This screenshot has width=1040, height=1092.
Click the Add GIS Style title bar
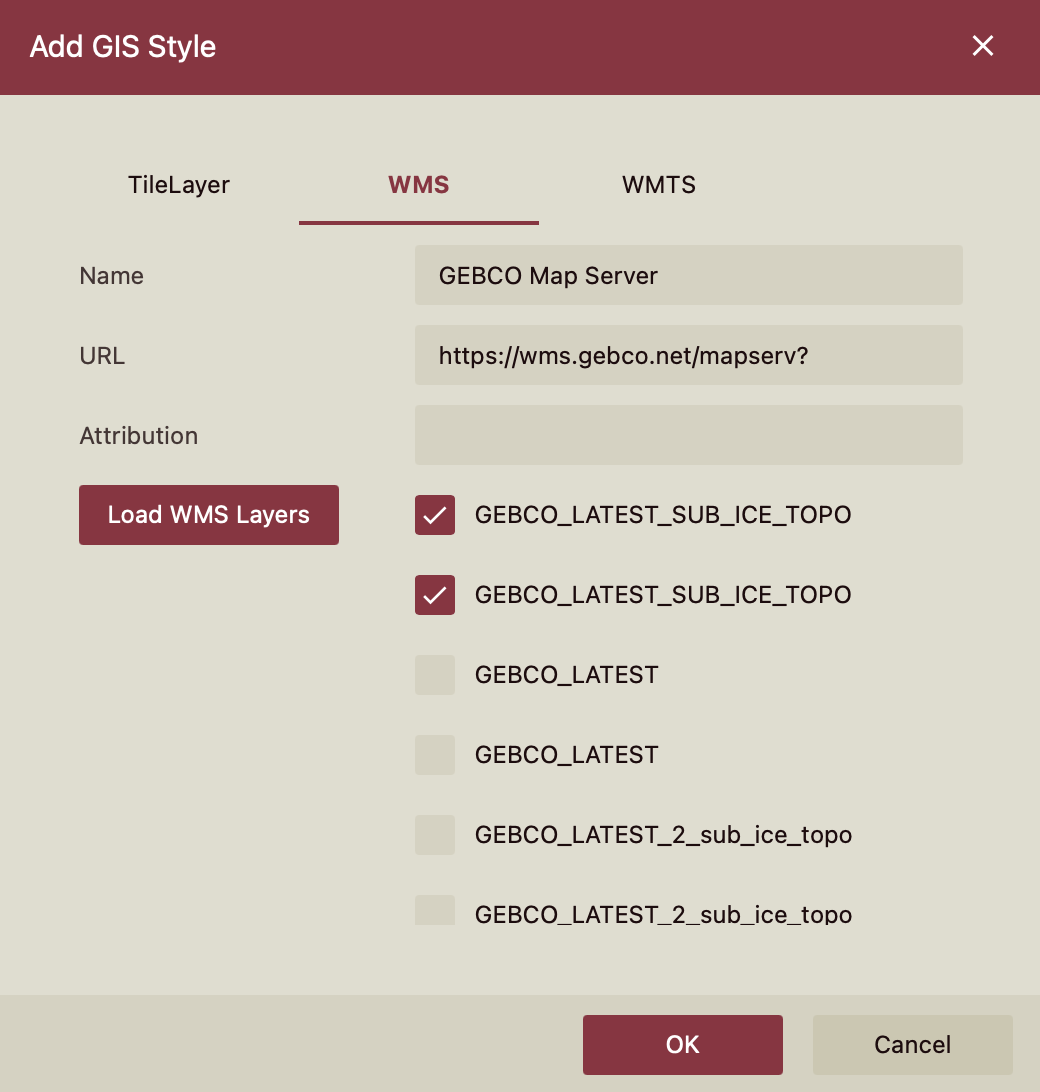click(123, 46)
